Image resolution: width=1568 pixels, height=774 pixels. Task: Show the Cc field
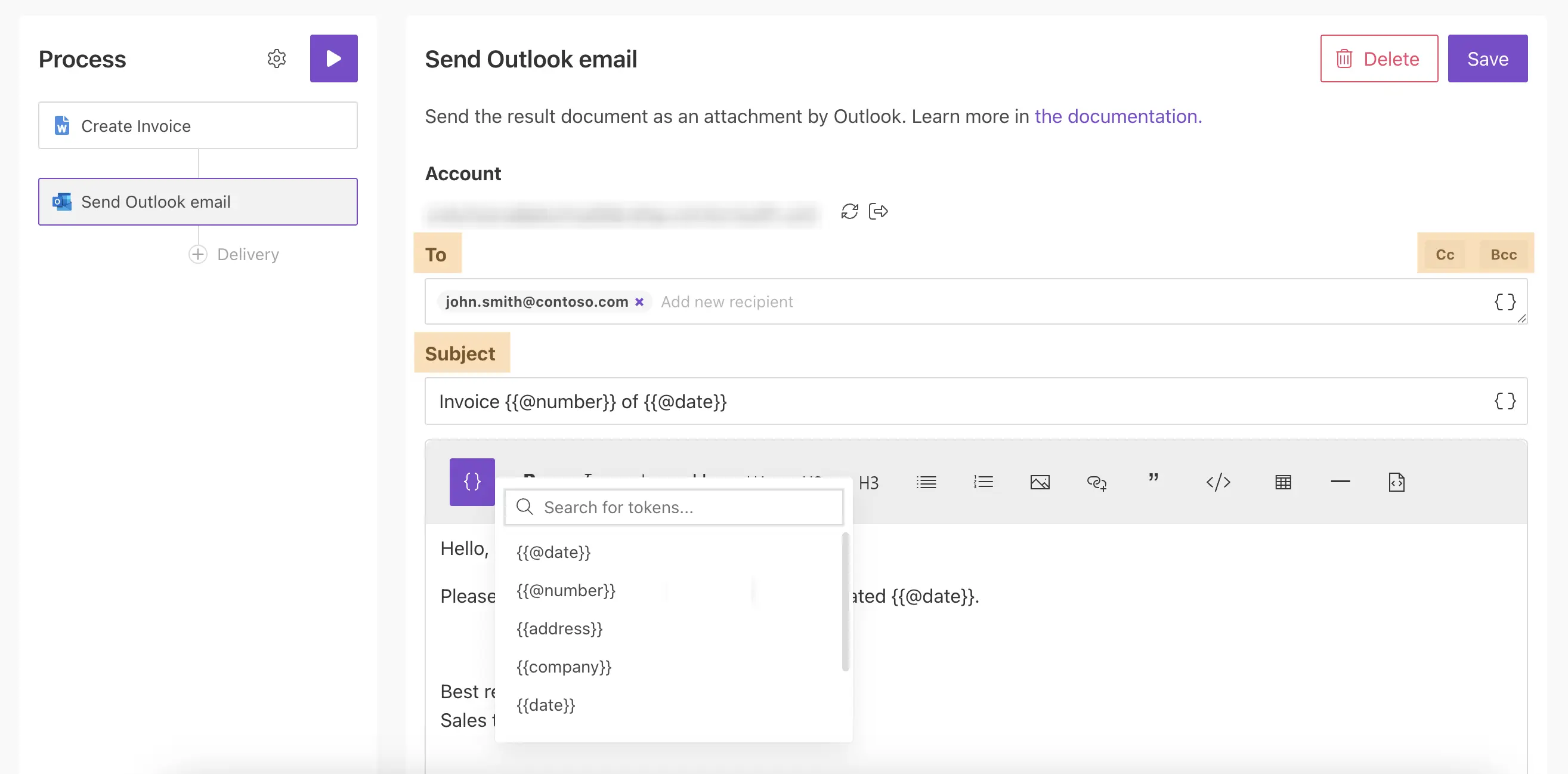pos(1445,255)
